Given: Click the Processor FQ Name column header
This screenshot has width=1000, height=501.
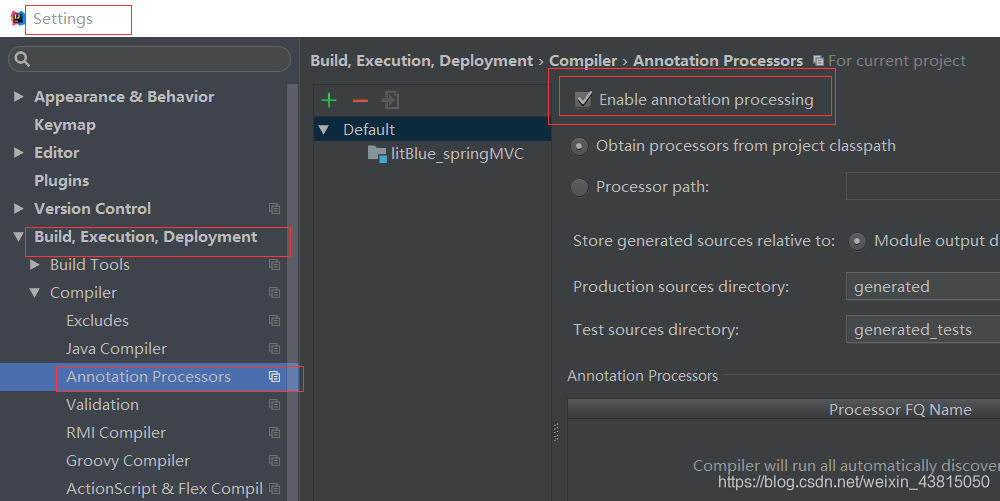Looking at the screenshot, I should 901,410.
